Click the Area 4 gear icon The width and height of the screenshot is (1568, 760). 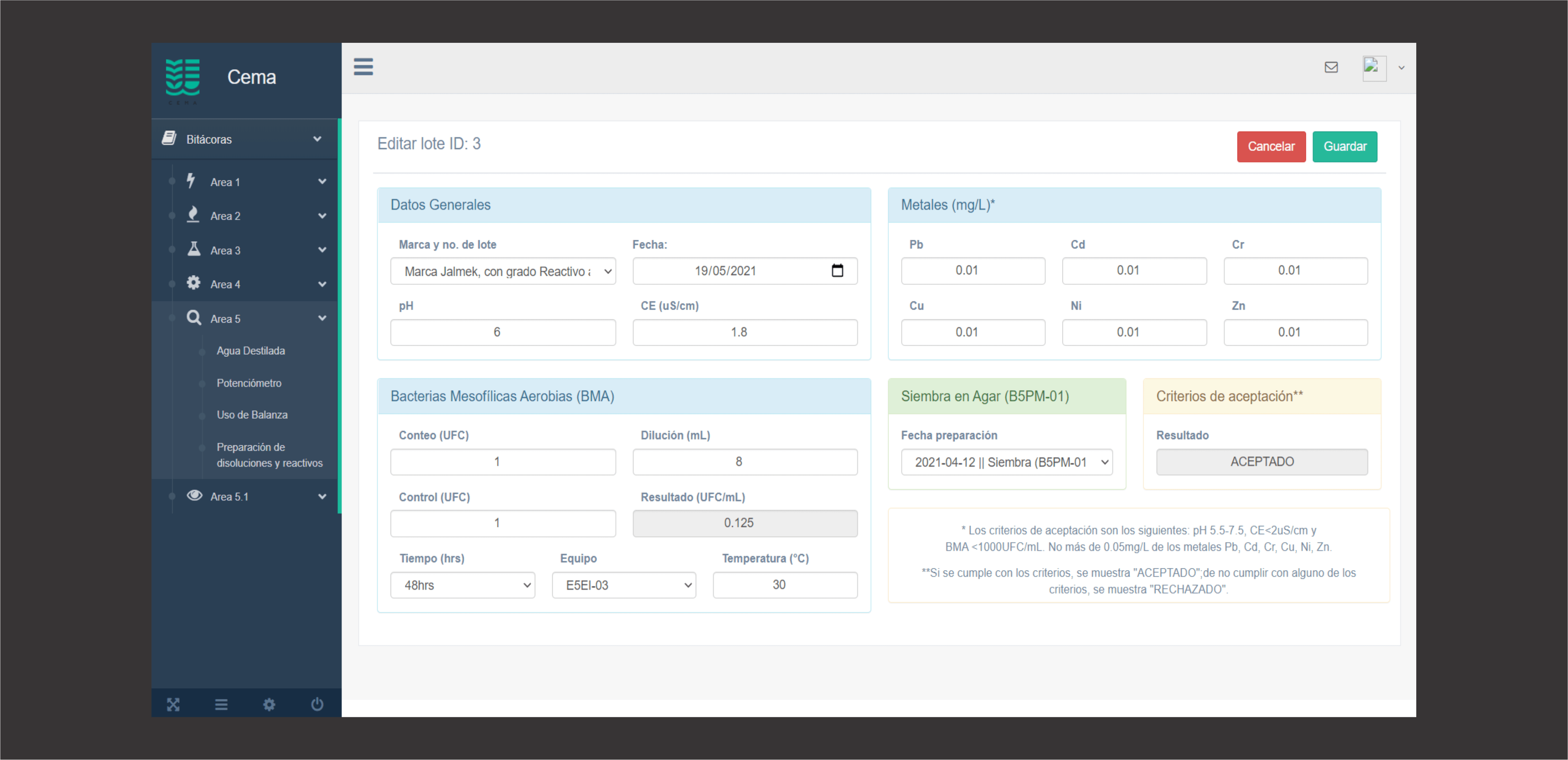pyautogui.click(x=194, y=283)
